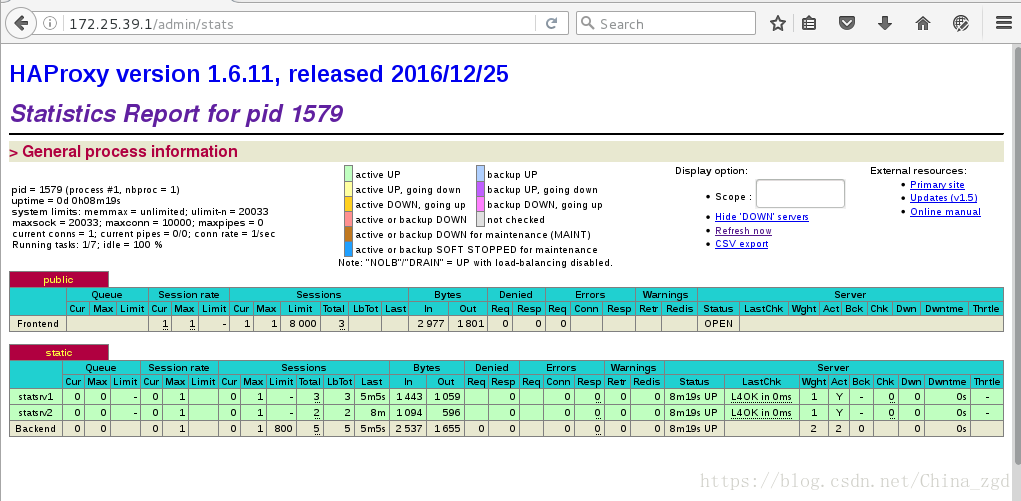Viewport: 1021px width, 501px height.
Task: Click Backend Bytes In value 2 537
Action: tap(408, 428)
